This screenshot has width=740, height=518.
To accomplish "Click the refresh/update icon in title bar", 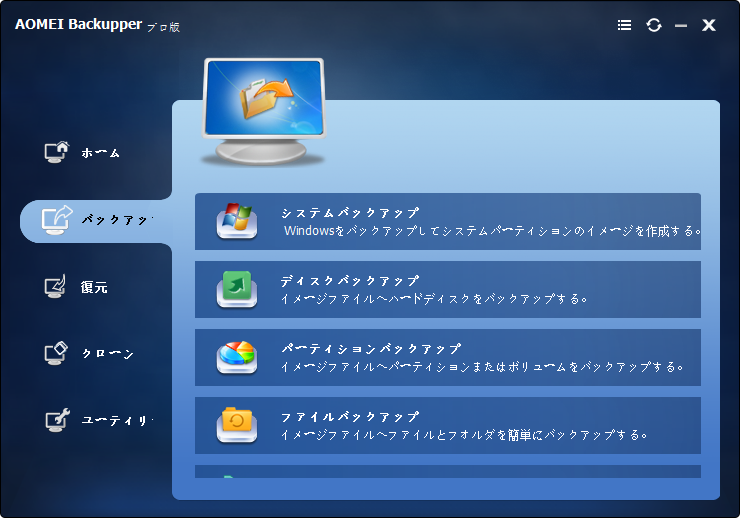I will click(654, 25).
